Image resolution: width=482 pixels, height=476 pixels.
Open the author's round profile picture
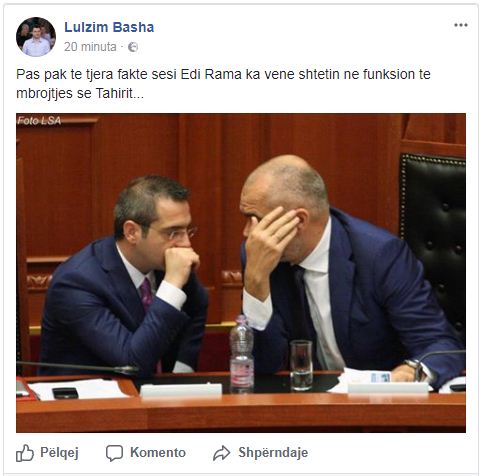(x=36, y=37)
